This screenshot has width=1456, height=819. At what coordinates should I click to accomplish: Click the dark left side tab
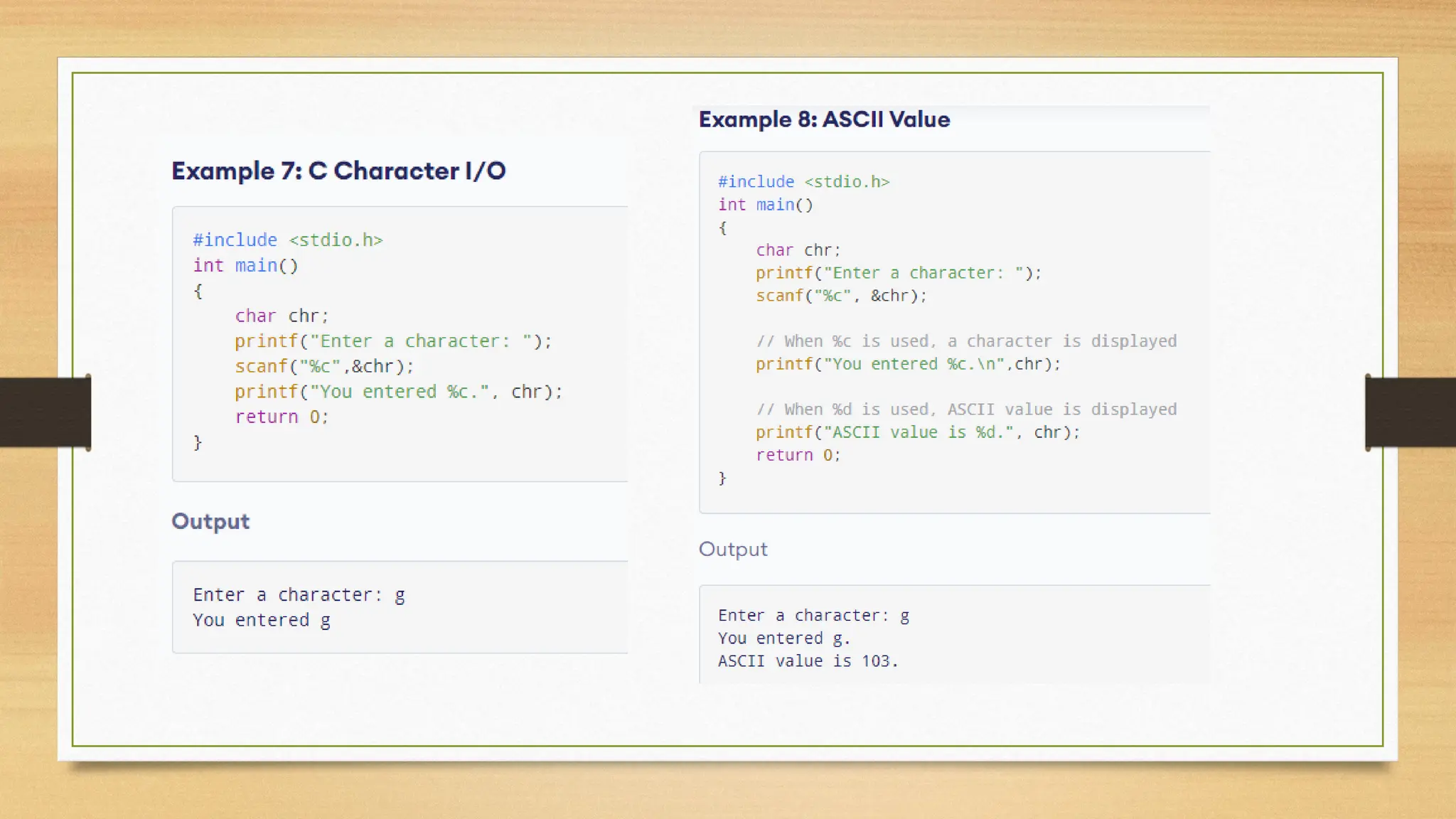pos(45,412)
